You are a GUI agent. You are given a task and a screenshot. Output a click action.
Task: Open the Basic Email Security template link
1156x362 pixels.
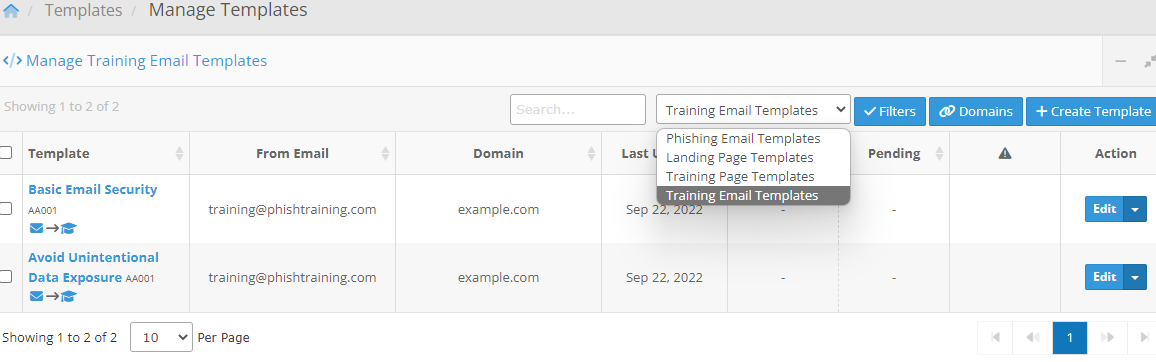click(x=93, y=189)
